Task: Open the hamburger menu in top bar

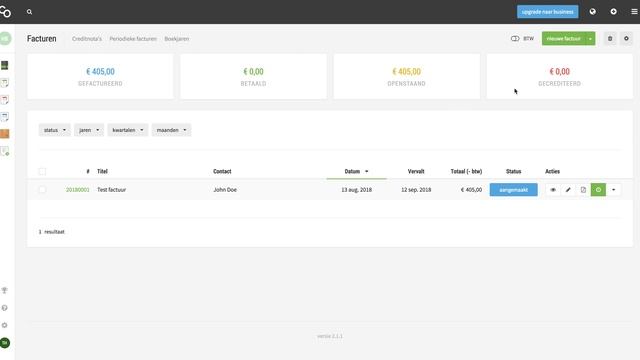Action: click(634, 12)
